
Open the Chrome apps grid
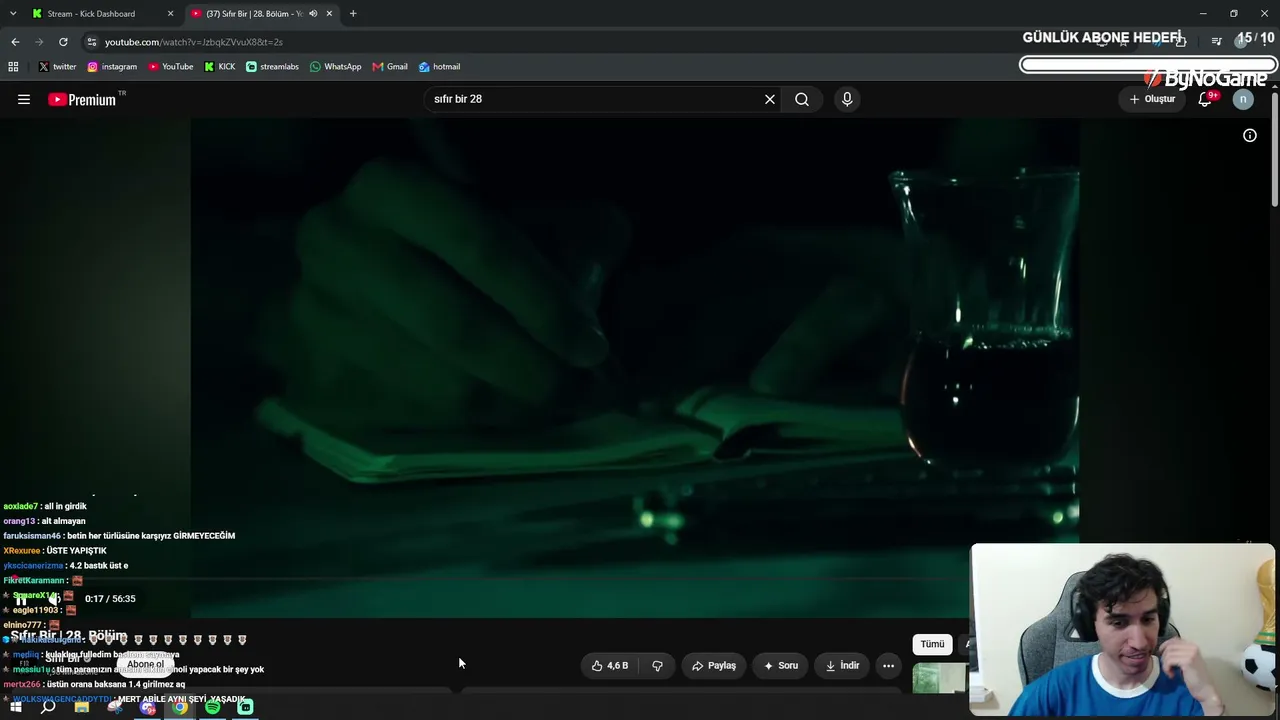pos(13,67)
